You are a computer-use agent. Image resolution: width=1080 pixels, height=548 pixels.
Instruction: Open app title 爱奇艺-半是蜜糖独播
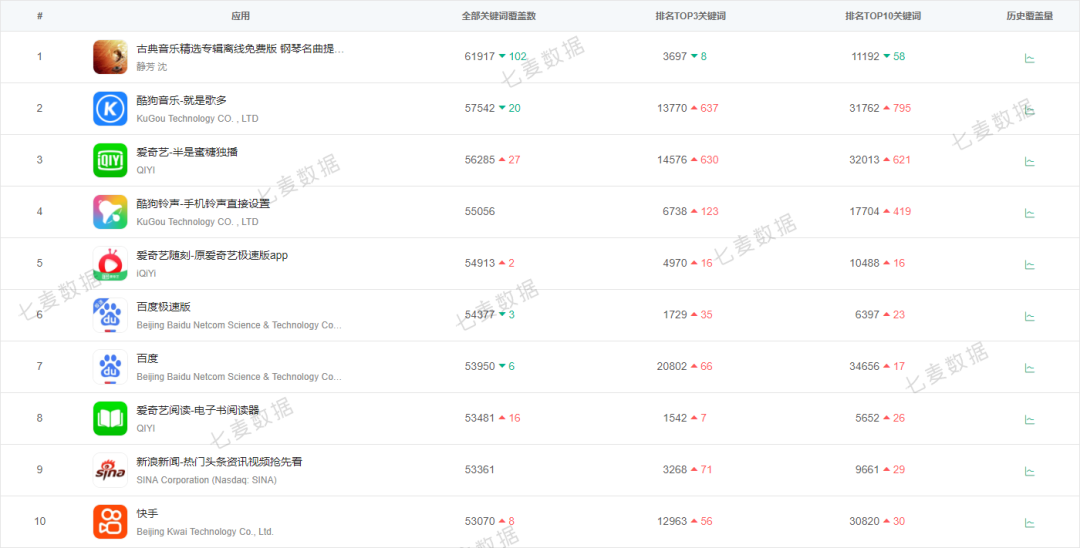[187, 152]
